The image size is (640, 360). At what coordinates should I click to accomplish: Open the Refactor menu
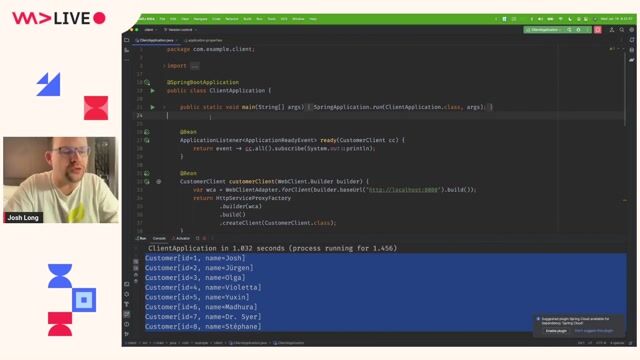232,19
